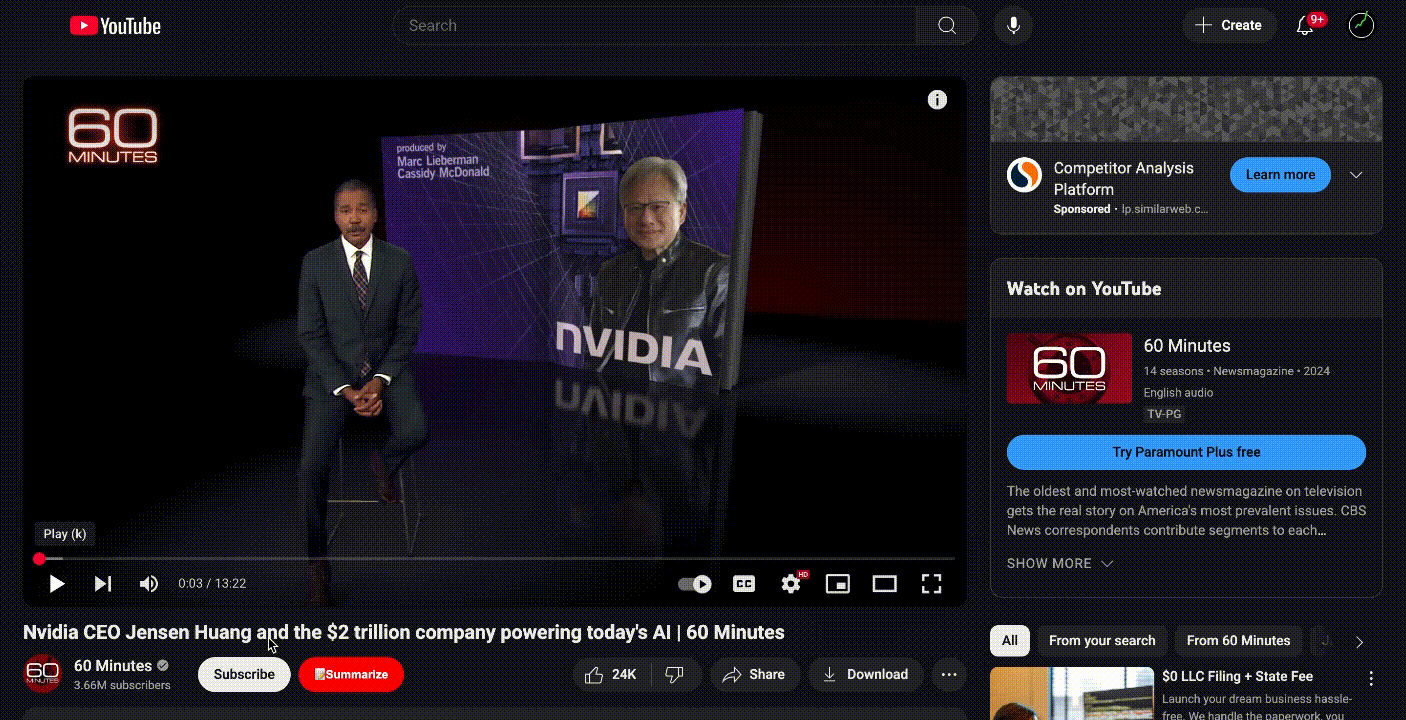This screenshot has height=720, width=1406.
Task: Switch to theater mode
Action: (x=884, y=583)
